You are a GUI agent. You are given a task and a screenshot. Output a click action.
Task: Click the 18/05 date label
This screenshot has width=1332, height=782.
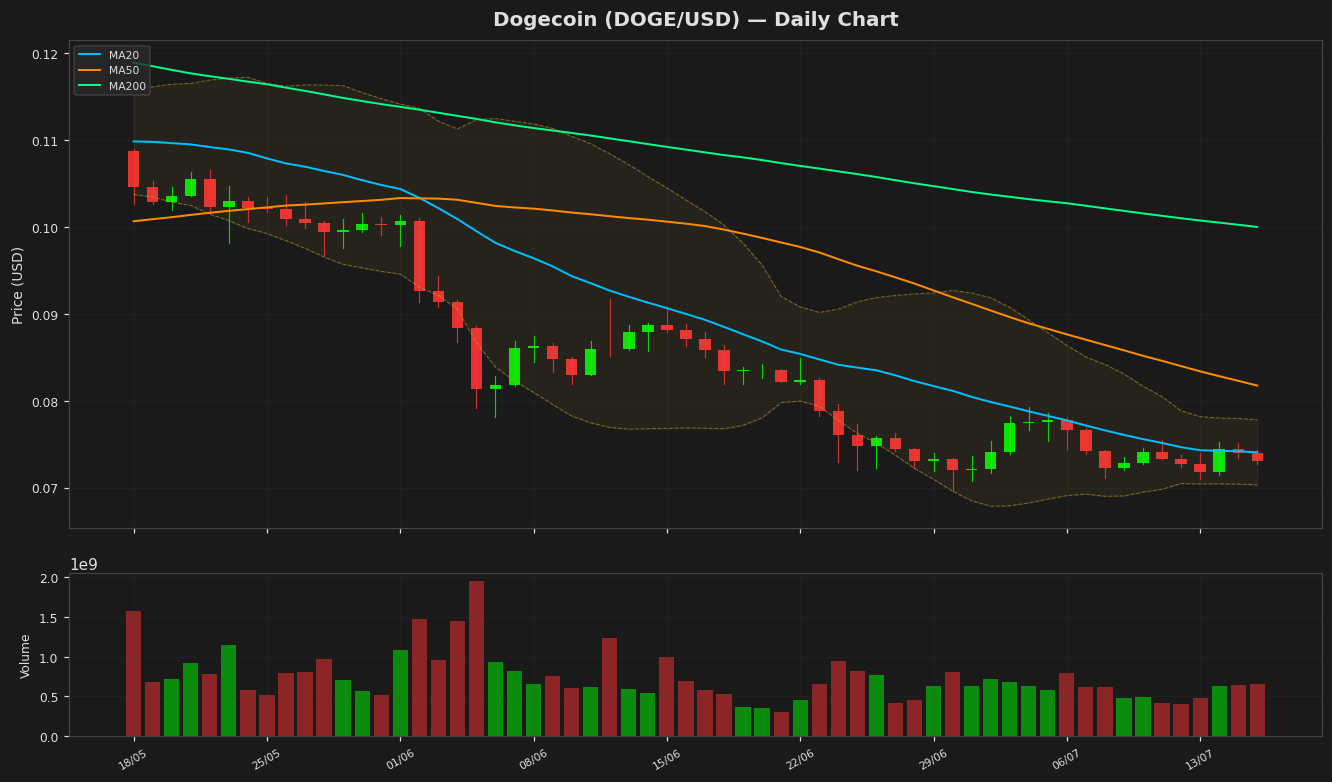(133, 760)
